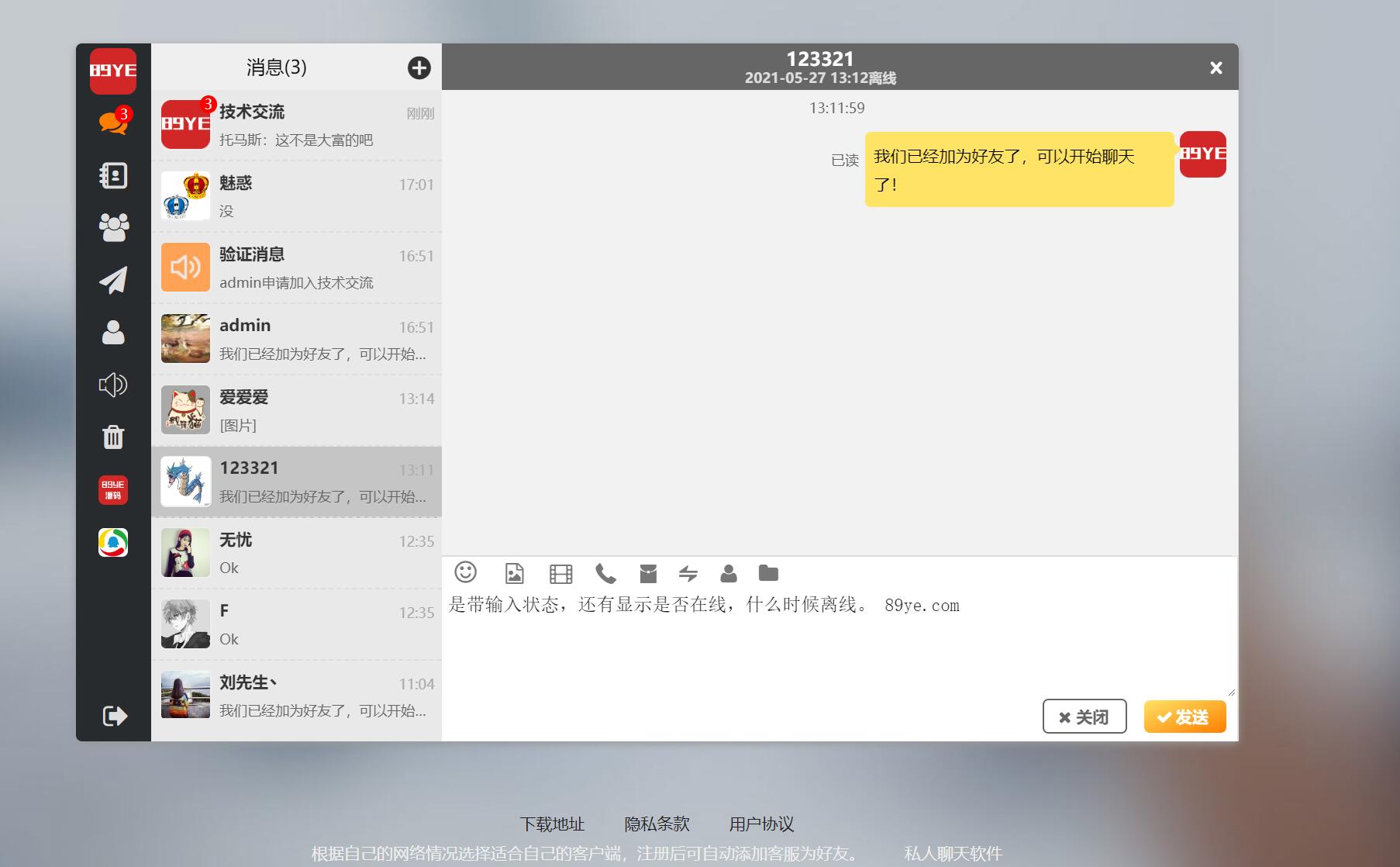Viewport: 1400px width, 867px height.
Task: Click the folder icon in chat toolbar
Action: point(768,573)
